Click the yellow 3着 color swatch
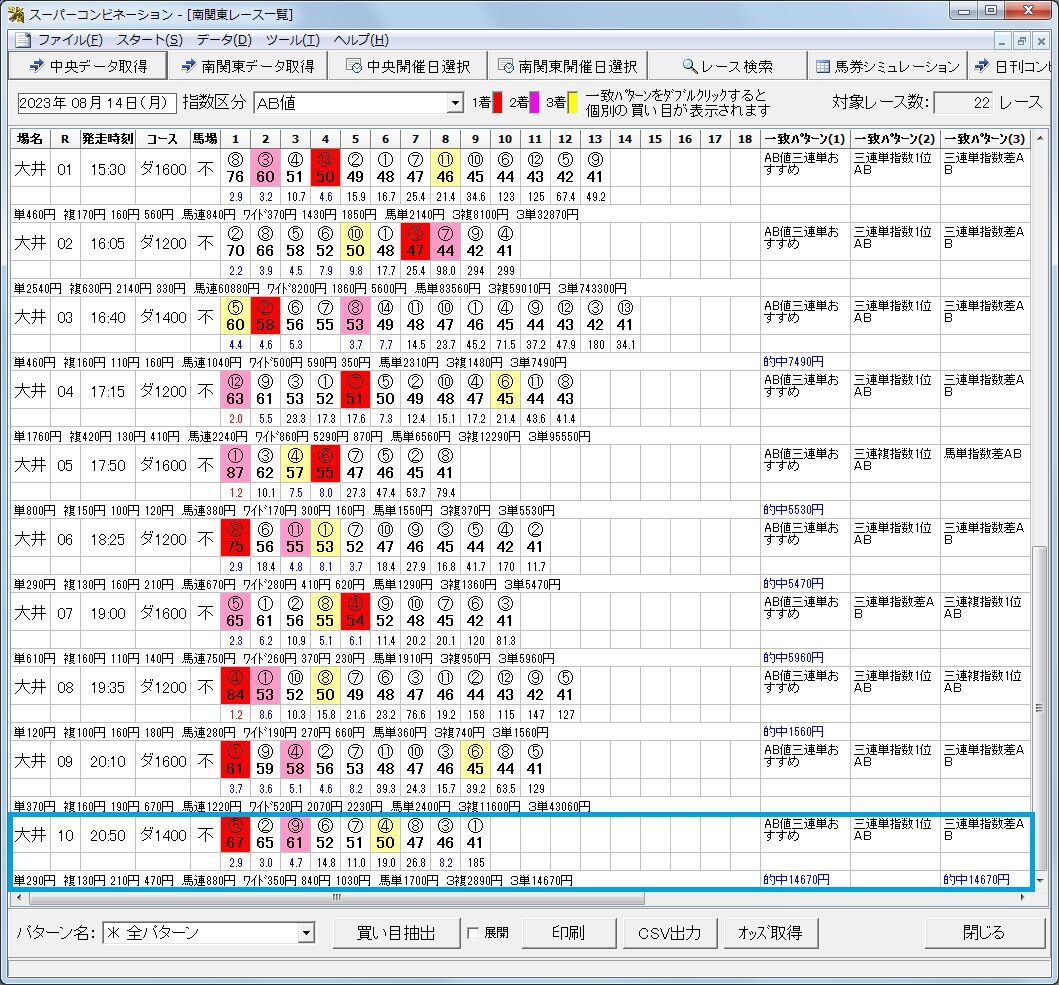Image resolution: width=1059 pixels, height=985 pixels. (x=572, y=103)
